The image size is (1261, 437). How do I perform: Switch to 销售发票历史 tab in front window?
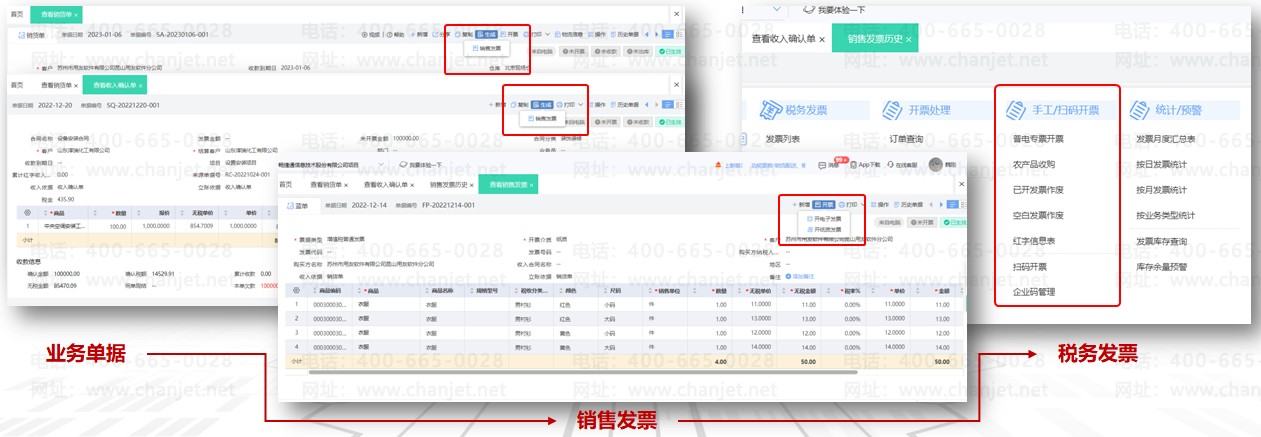click(451, 184)
